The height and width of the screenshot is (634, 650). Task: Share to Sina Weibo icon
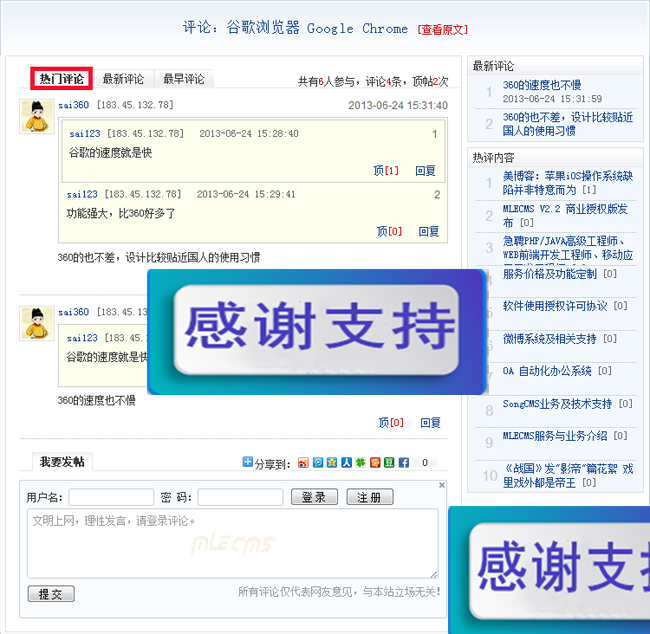tap(303, 463)
